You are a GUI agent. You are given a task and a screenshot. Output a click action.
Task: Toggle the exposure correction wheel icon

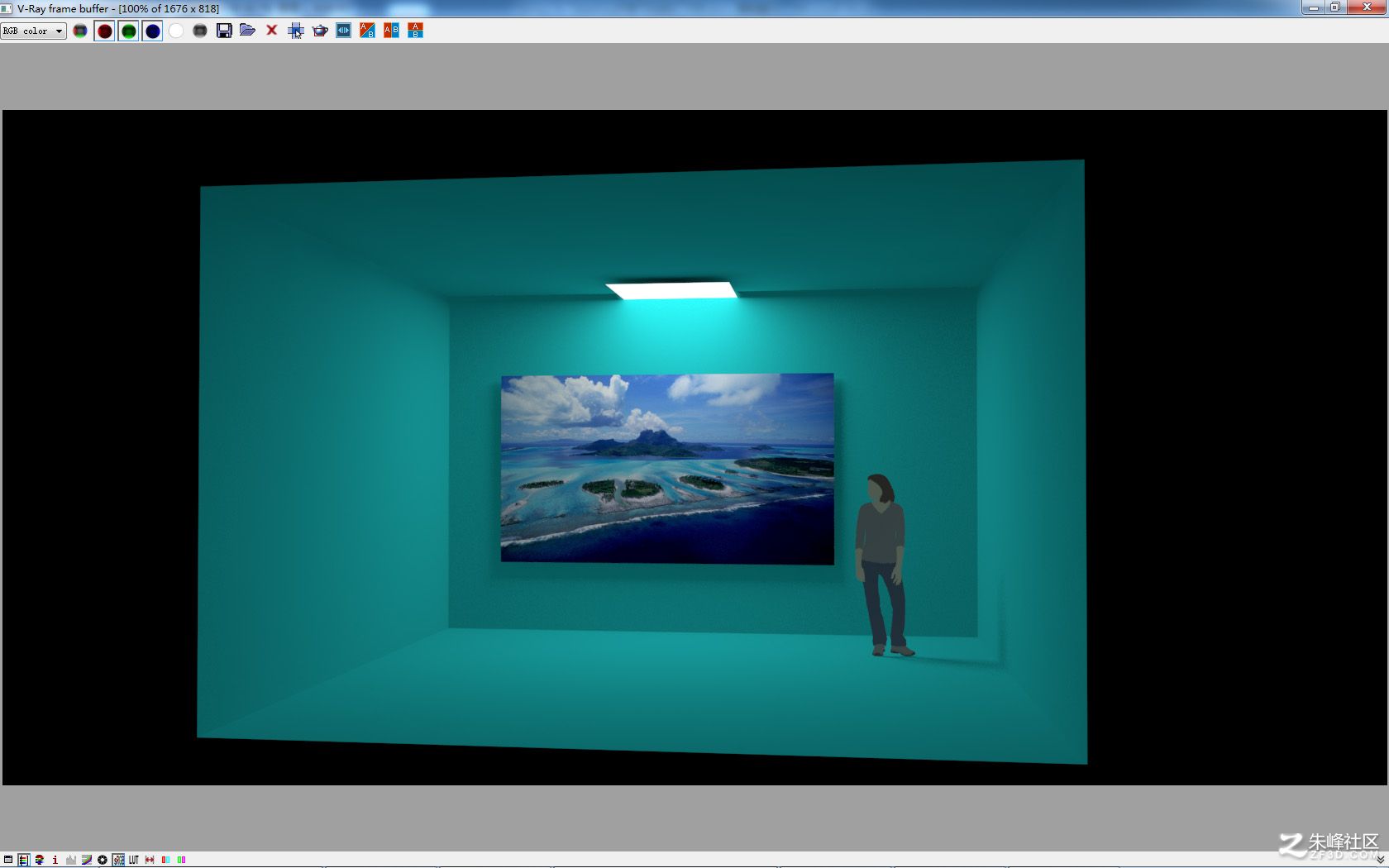(103, 860)
